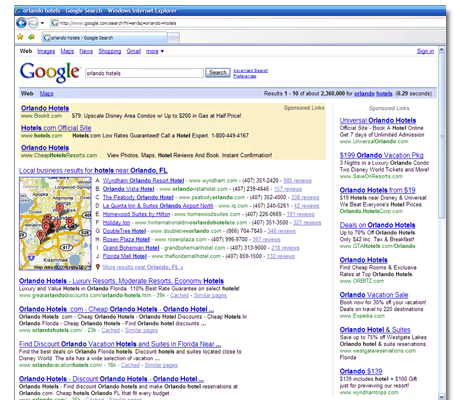
Task: Open the Advanced Search link
Action: pos(250,71)
